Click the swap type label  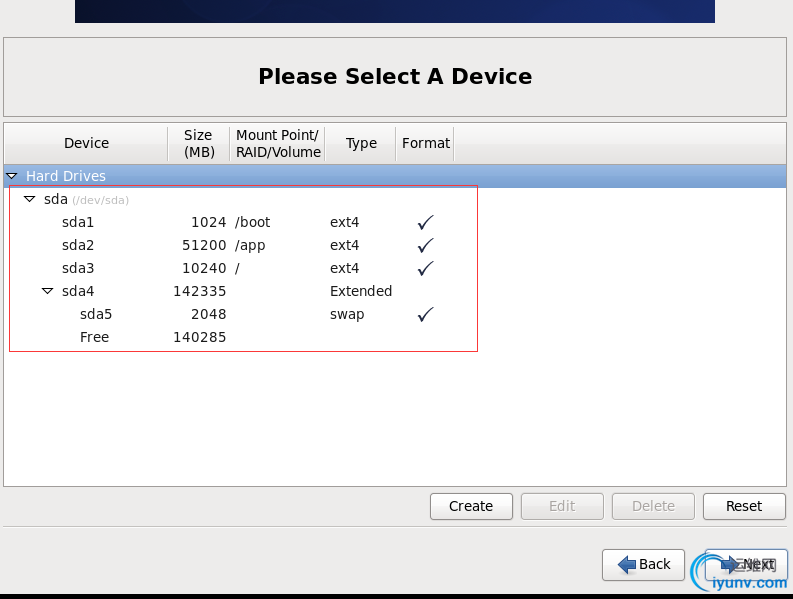(347, 315)
